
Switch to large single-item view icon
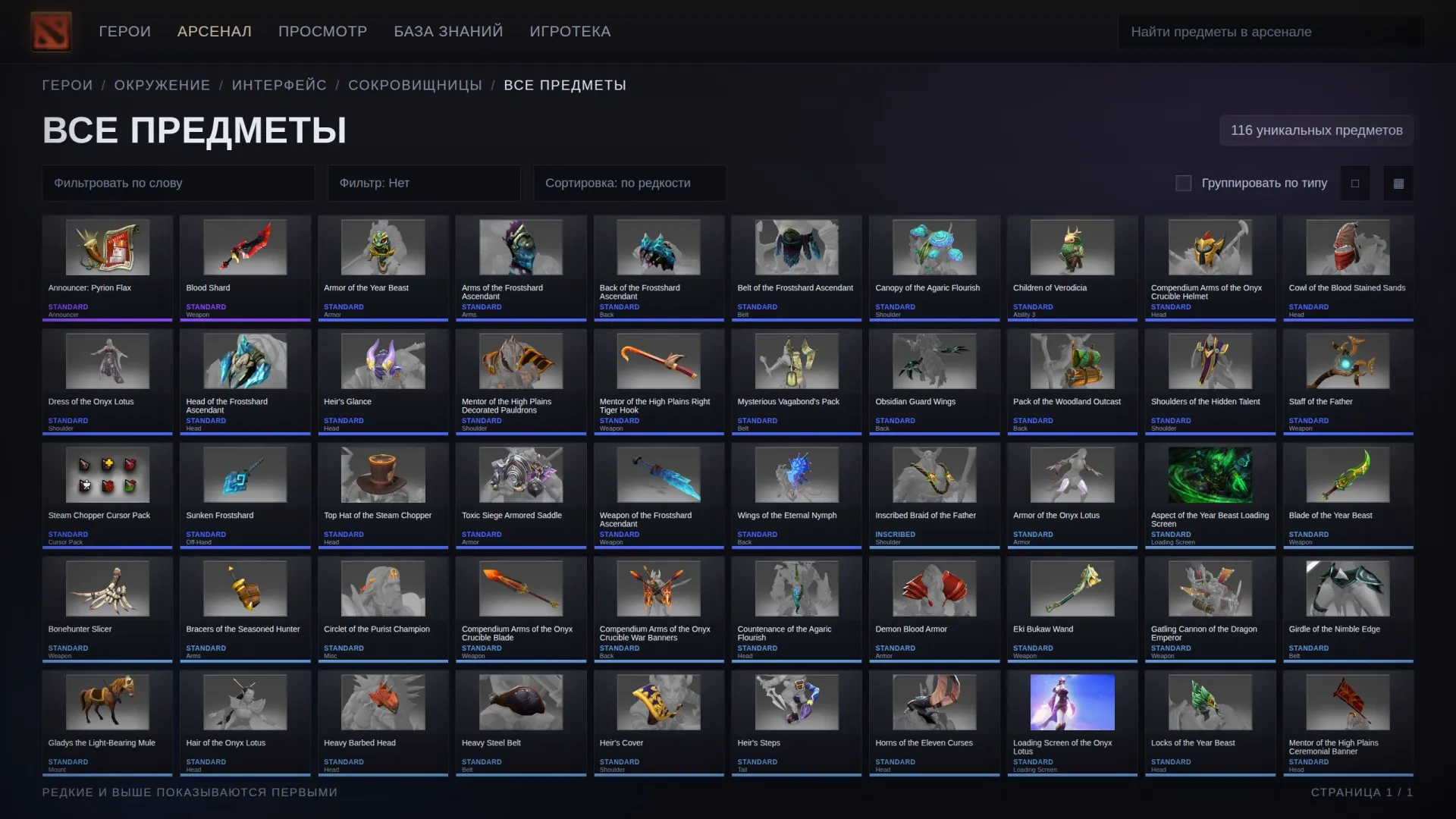coord(1355,183)
